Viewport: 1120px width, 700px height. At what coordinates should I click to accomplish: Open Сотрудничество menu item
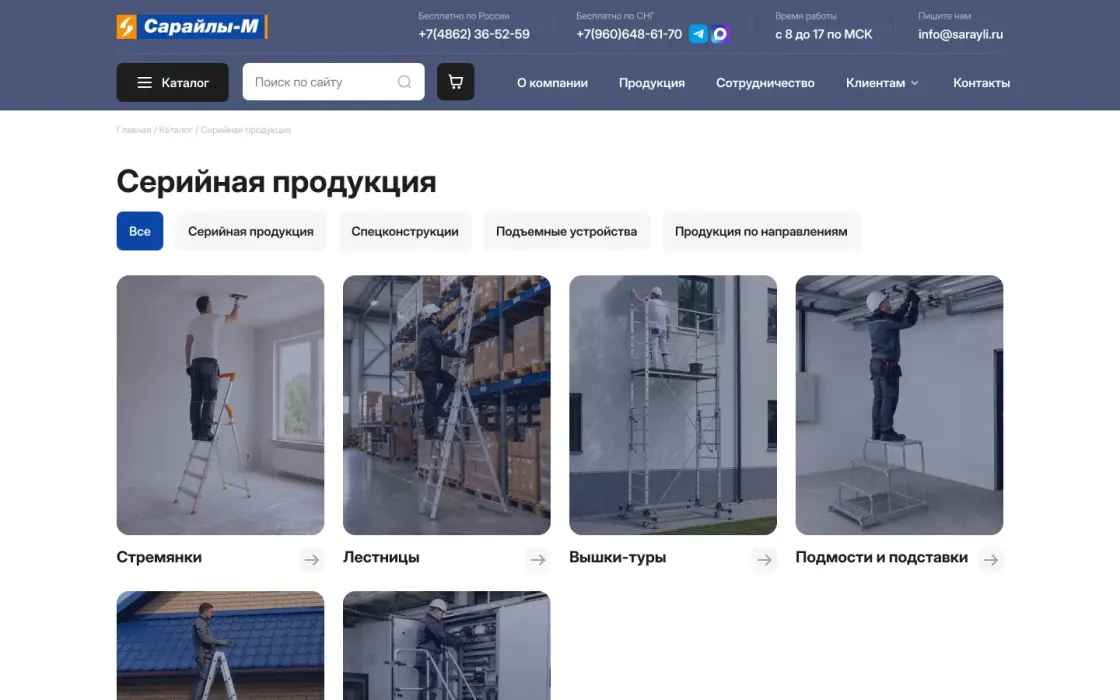[765, 83]
